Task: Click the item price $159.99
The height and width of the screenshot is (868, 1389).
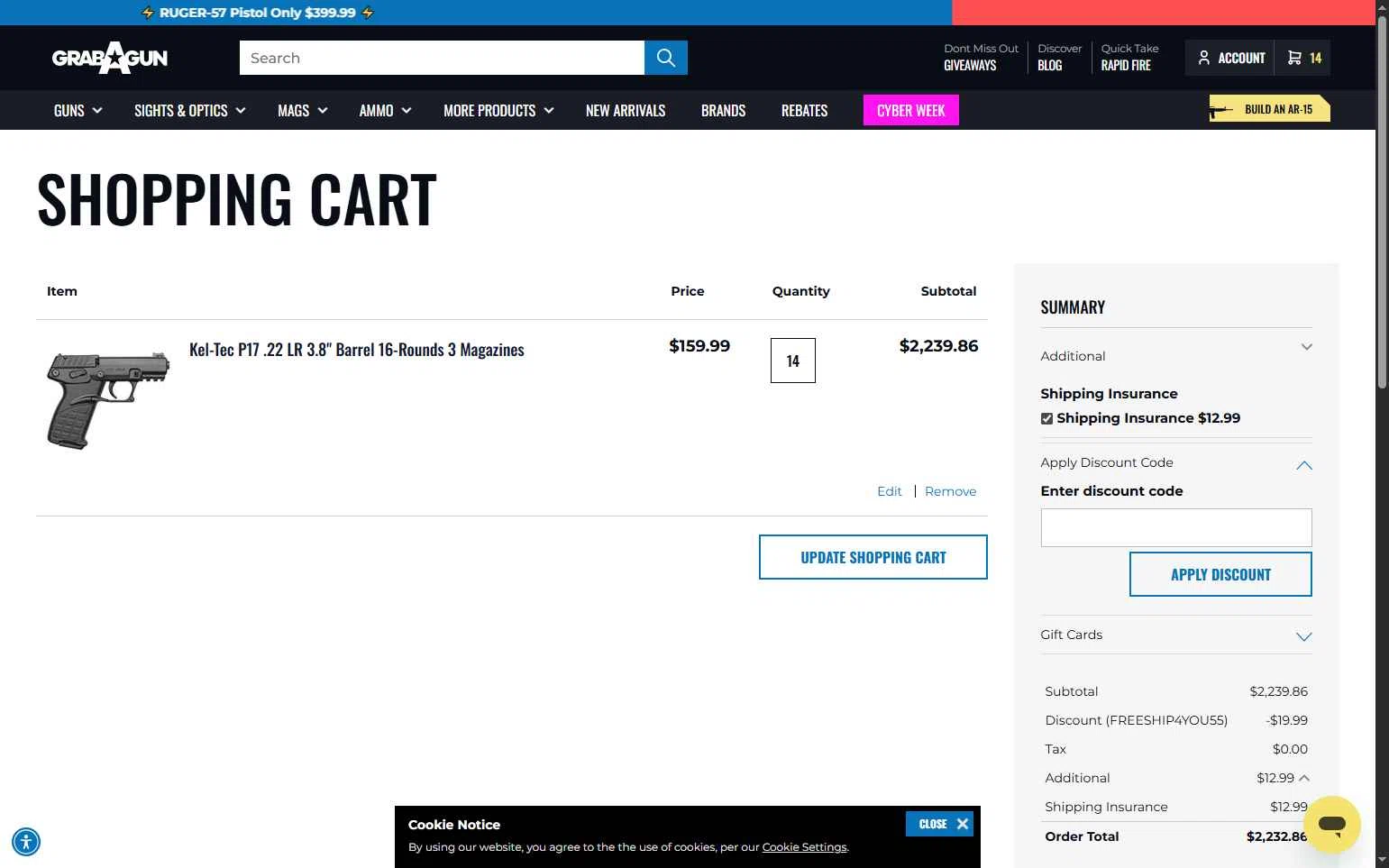Action: click(x=699, y=346)
